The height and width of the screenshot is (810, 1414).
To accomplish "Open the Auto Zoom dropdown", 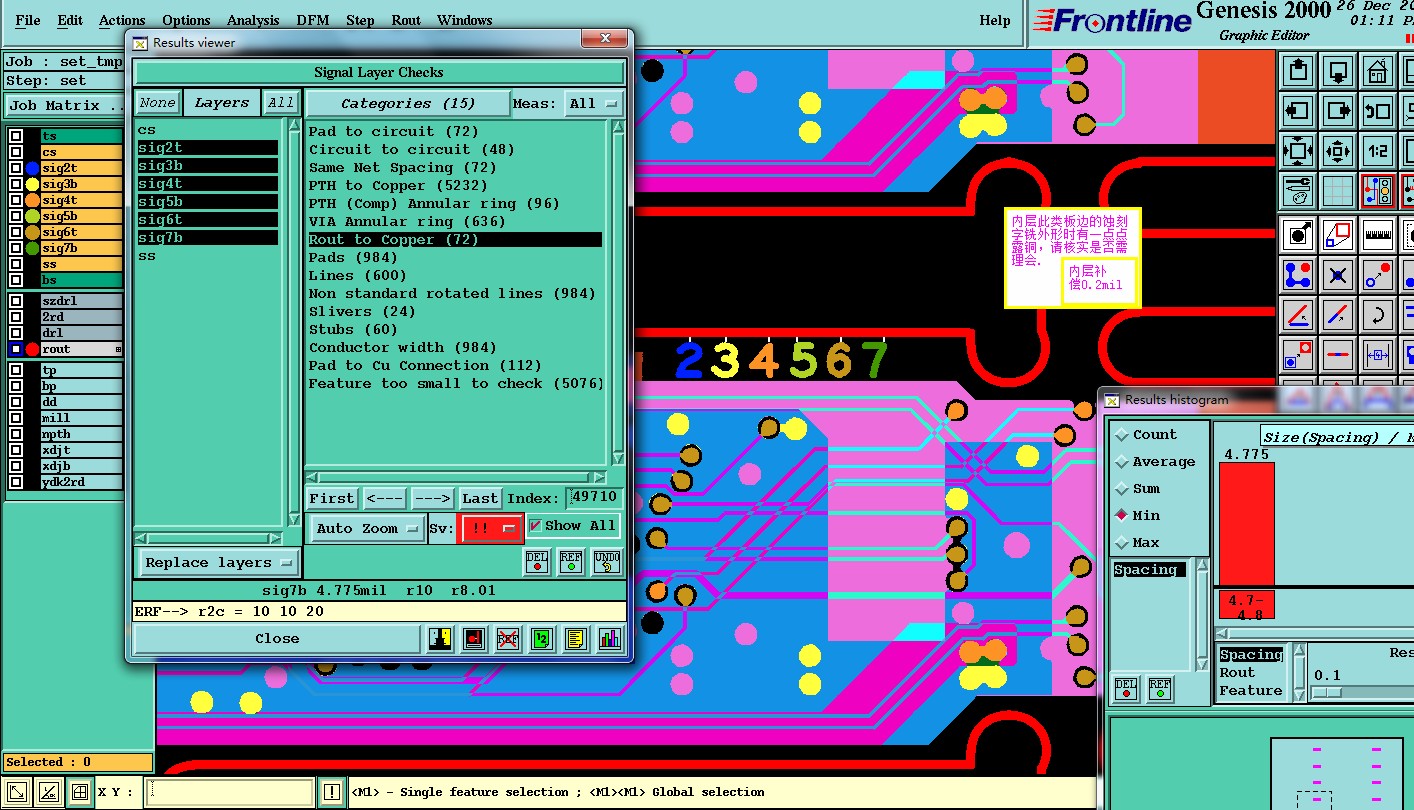I will point(367,529).
